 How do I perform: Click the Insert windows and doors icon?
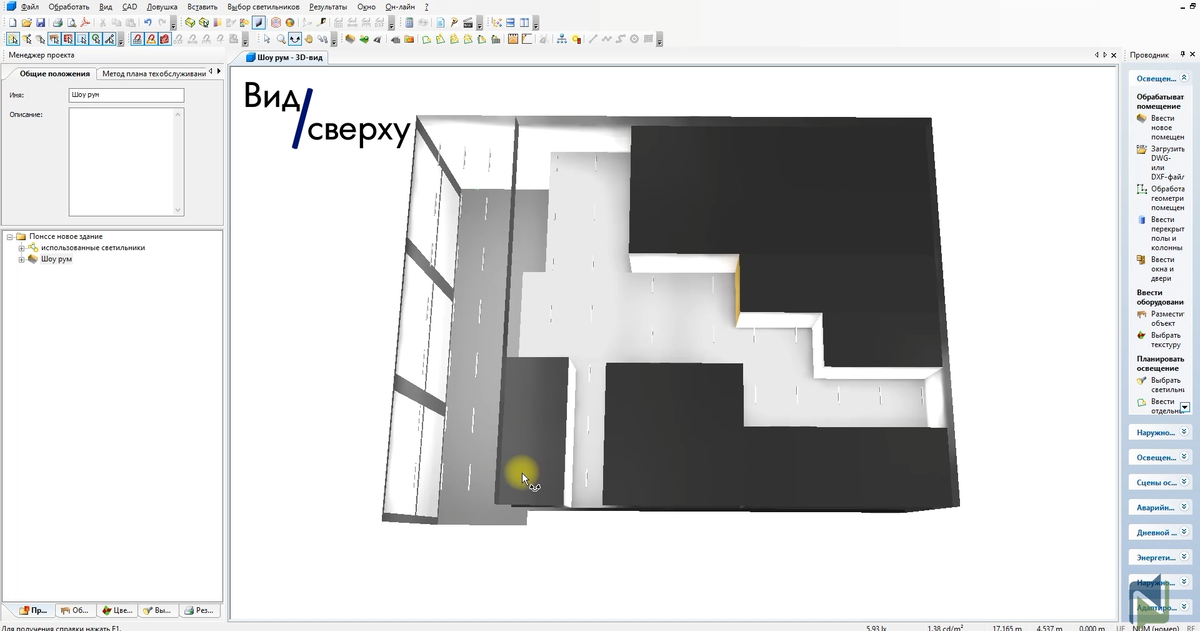(1141, 260)
